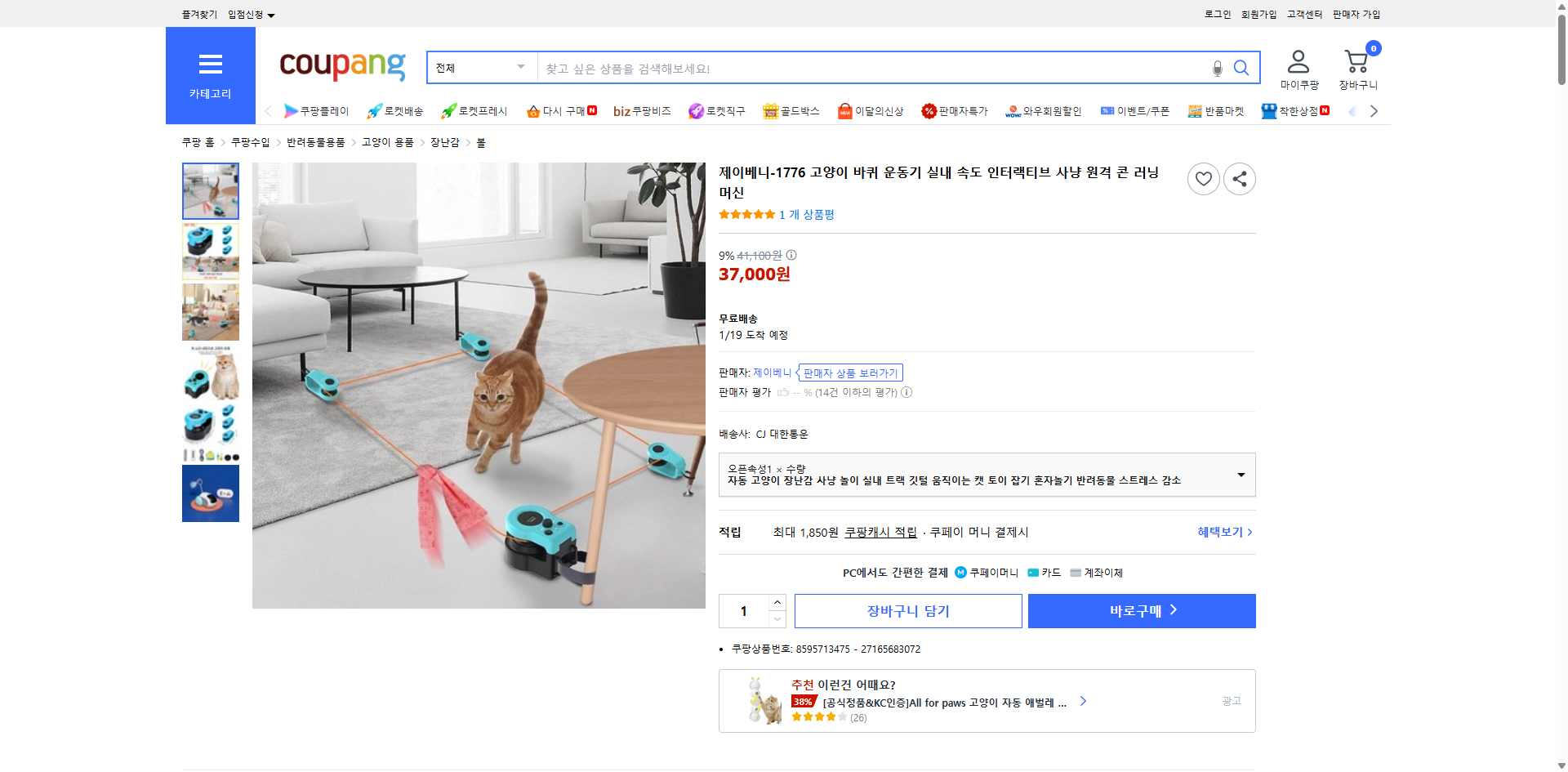Open the 혜택보기 benefits link

[x=1221, y=532]
